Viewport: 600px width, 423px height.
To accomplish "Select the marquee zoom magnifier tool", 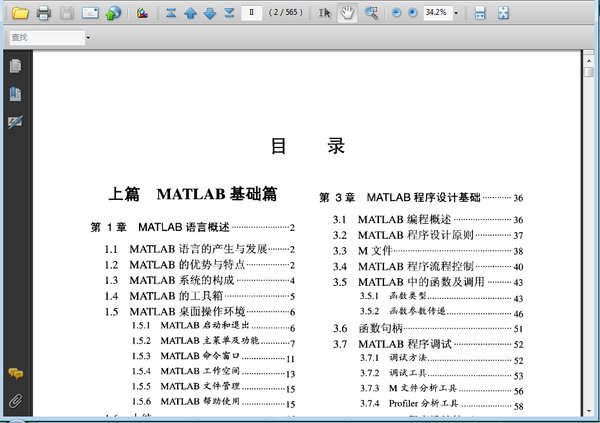I will [x=371, y=13].
